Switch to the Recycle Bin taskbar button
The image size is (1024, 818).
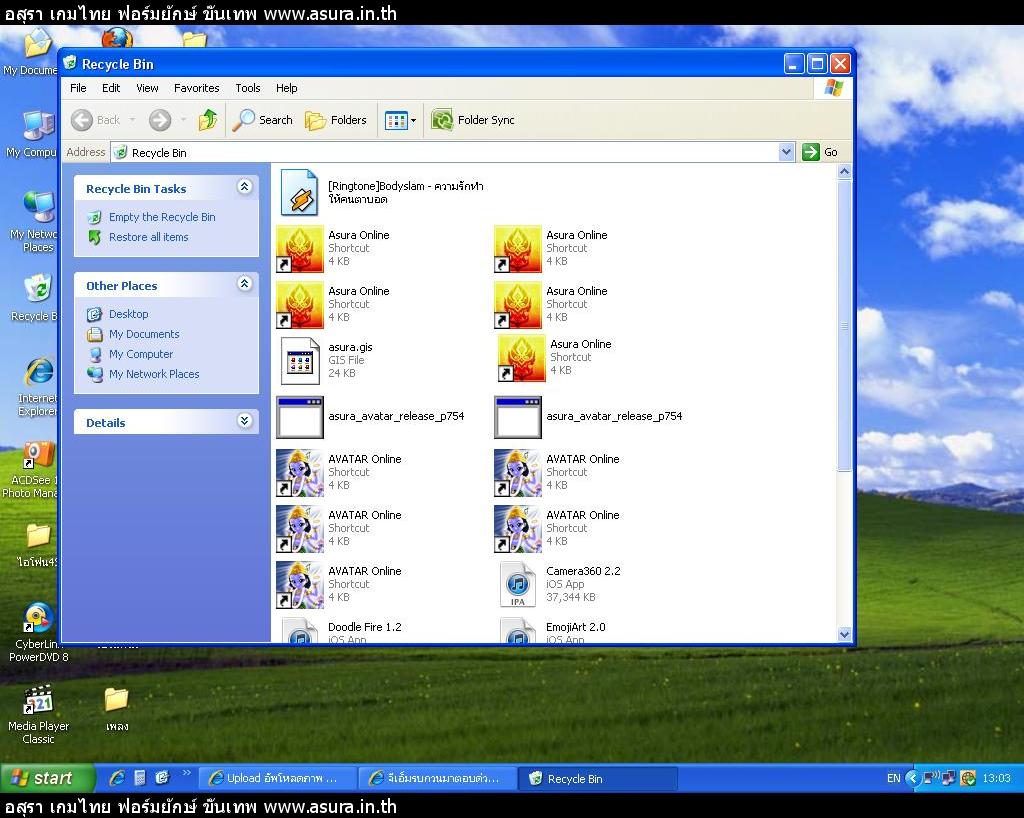coord(598,778)
